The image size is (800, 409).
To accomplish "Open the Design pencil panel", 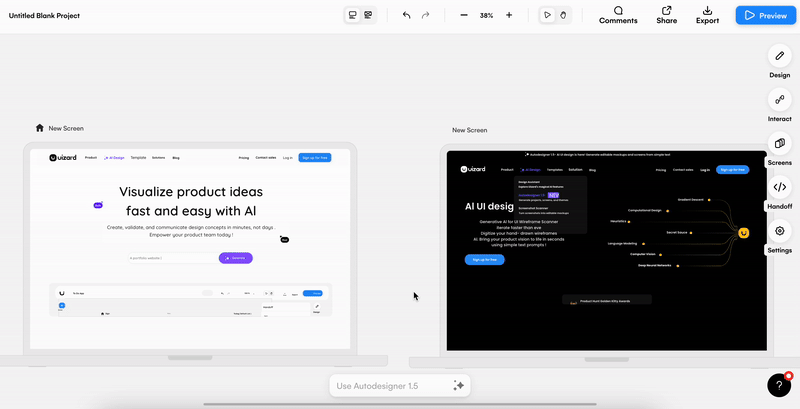I will [780, 61].
